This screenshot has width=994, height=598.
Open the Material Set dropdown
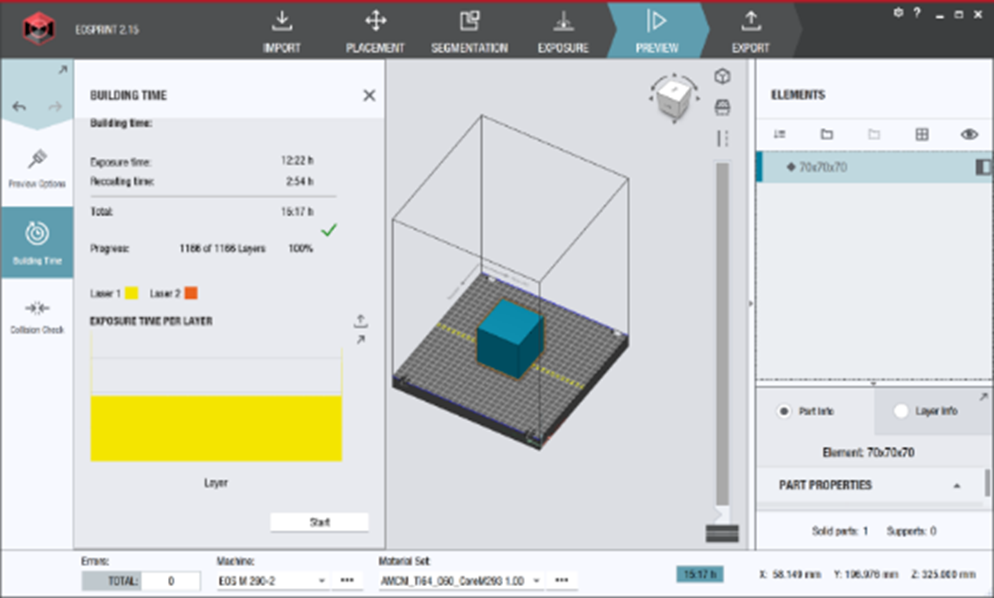coord(461,580)
